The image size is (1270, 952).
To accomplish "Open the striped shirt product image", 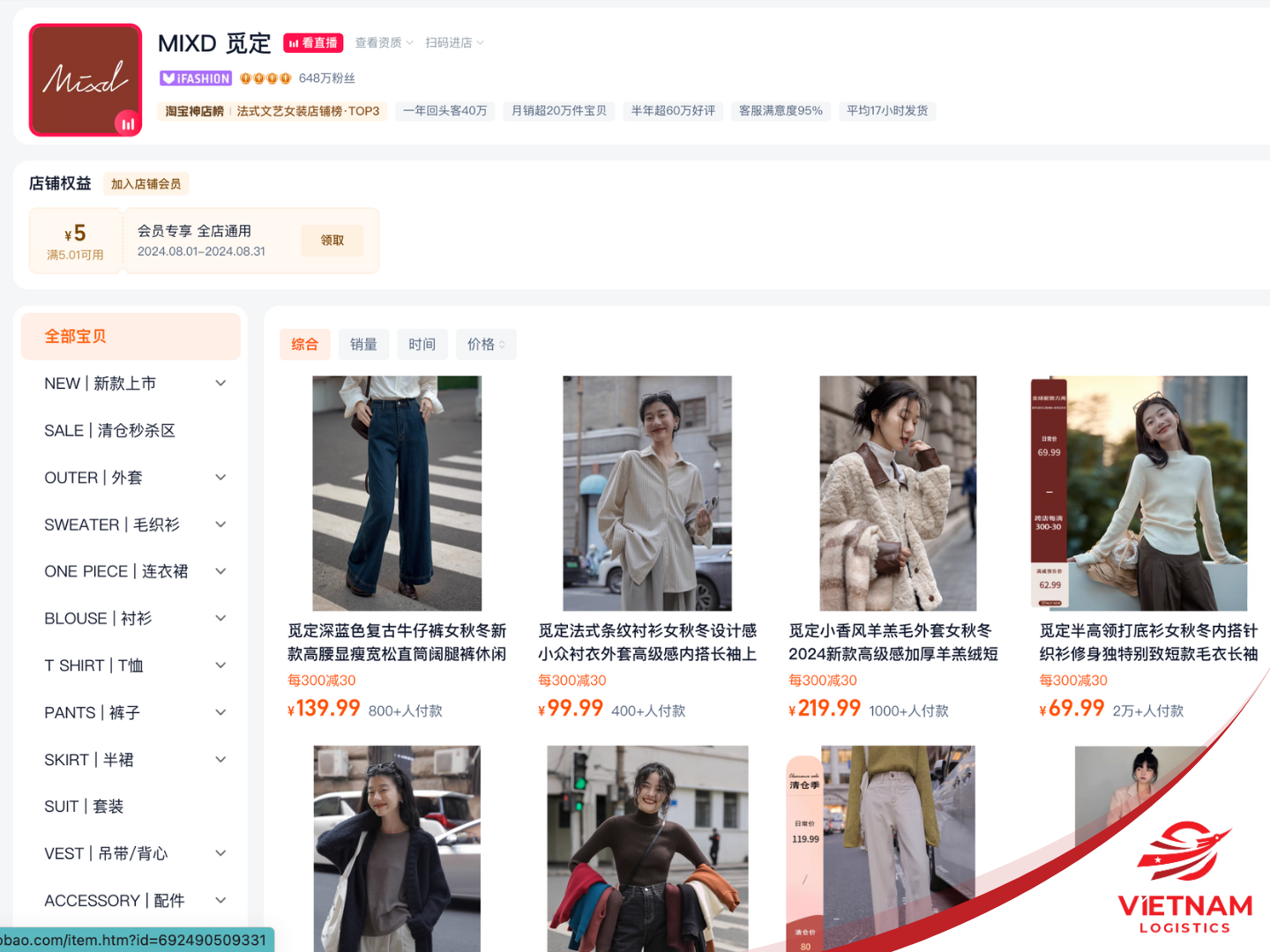I will [x=647, y=494].
